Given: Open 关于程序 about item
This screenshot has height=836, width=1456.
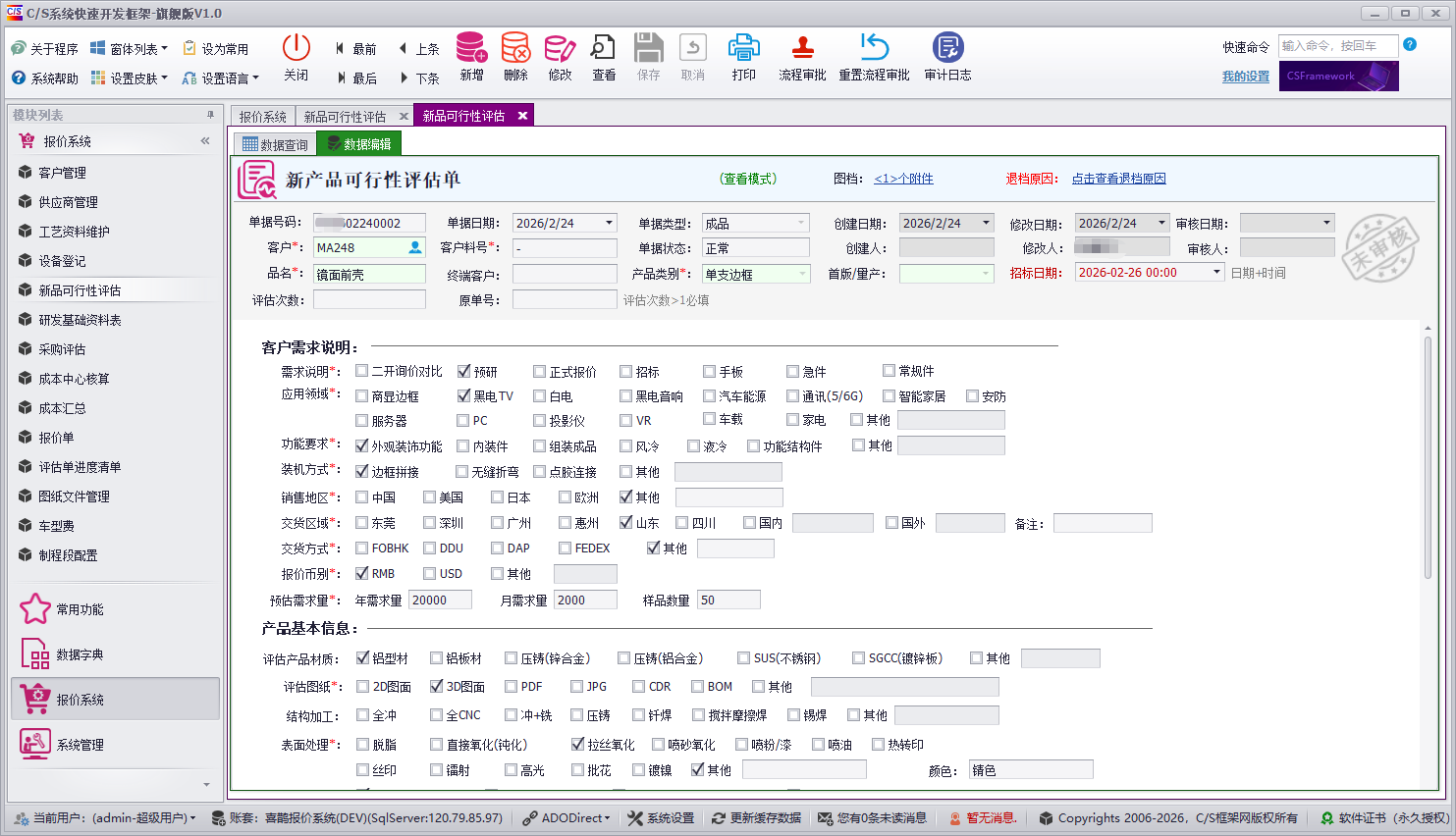Looking at the screenshot, I should pyautogui.click(x=44, y=49).
